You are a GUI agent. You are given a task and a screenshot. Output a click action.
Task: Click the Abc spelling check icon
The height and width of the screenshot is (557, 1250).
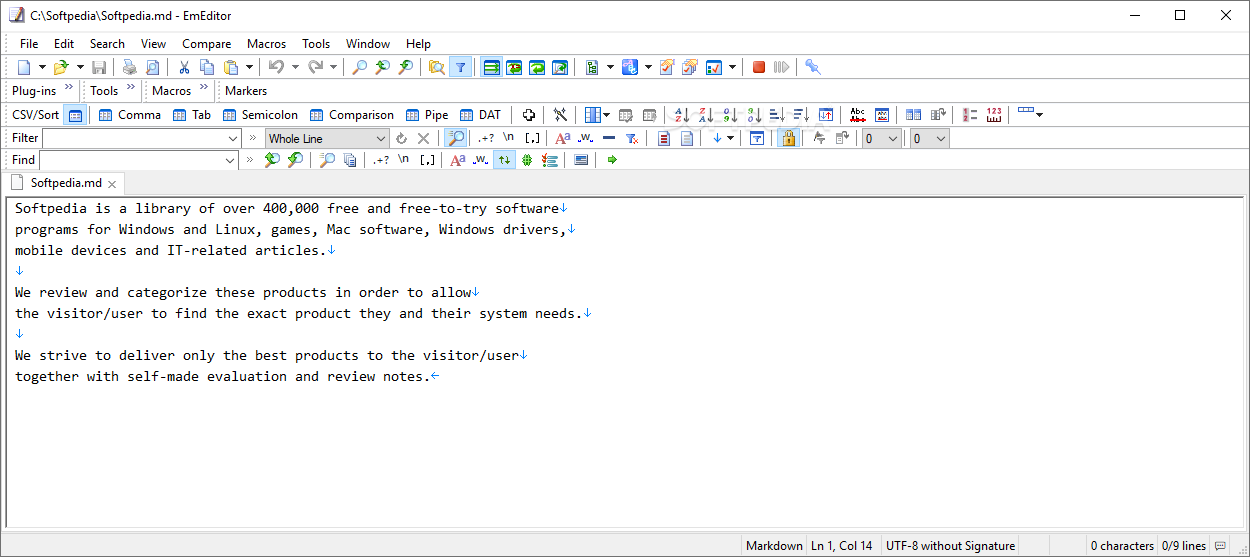click(858, 115)
